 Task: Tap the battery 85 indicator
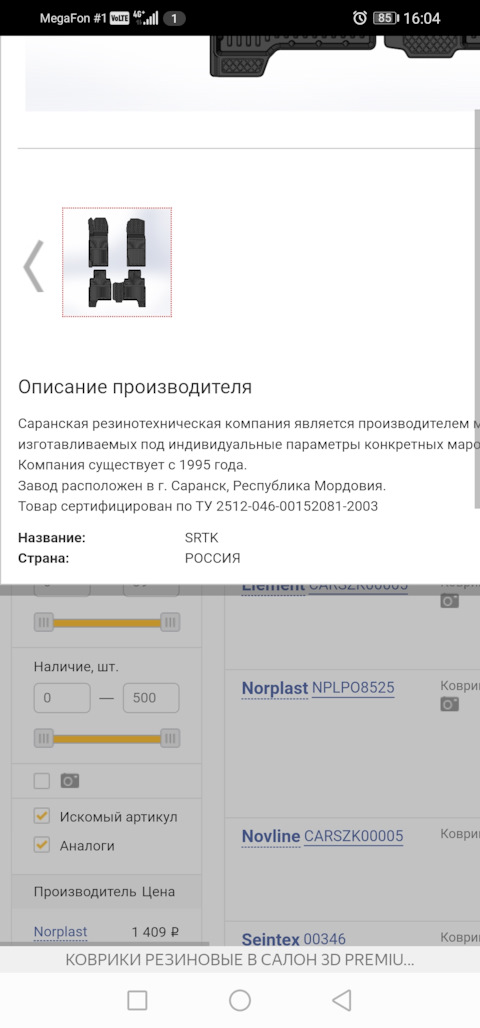[x=385, y=18]
